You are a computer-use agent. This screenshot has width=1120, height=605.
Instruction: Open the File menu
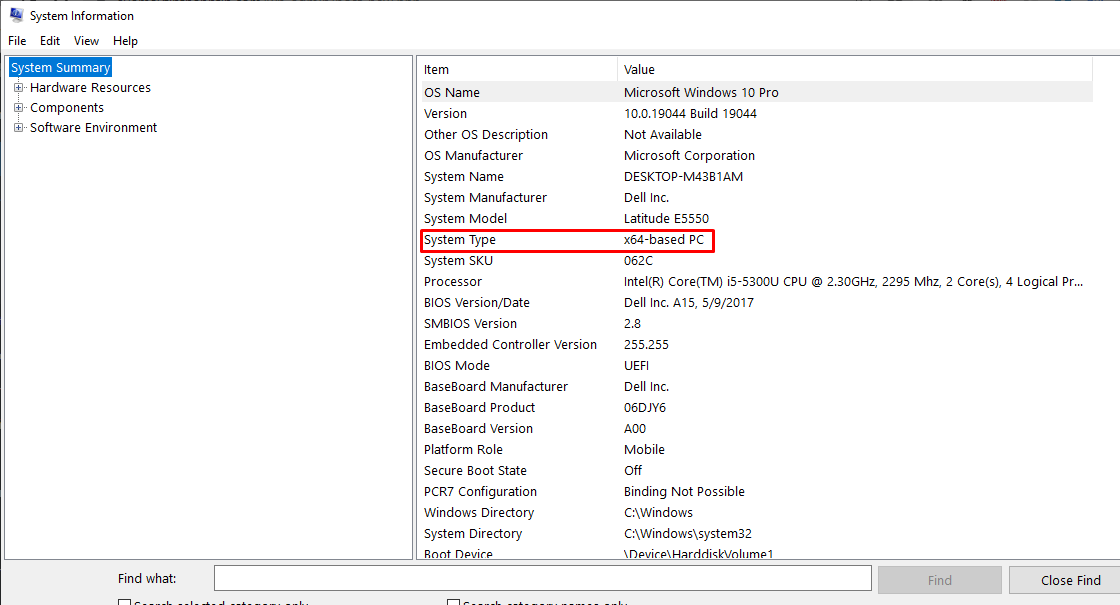[17, 41]
